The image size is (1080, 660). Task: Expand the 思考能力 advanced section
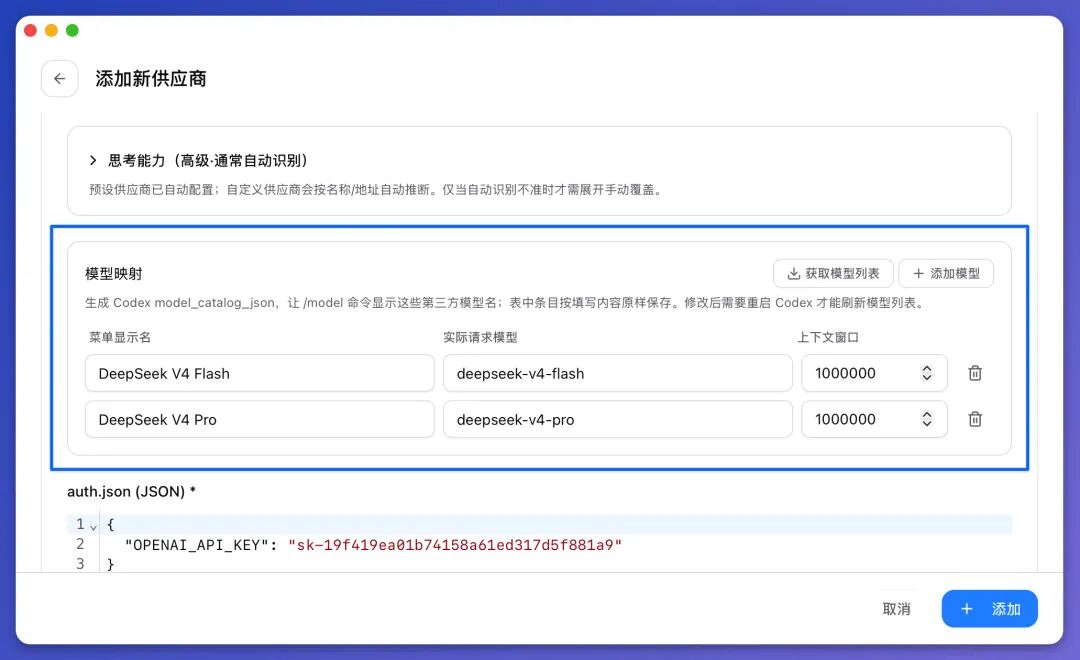click(93, 161)
